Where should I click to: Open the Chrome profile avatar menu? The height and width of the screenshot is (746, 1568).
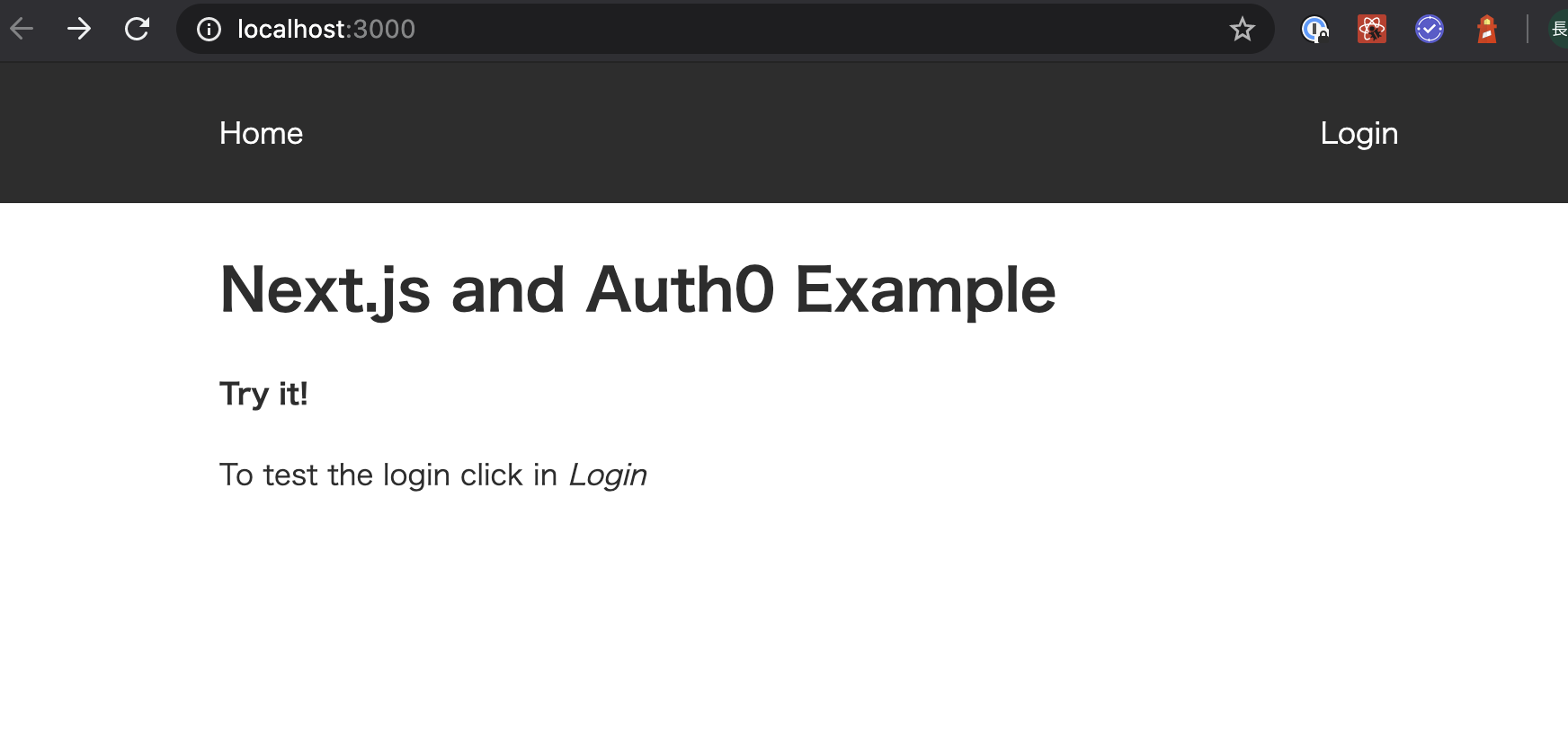pyautogui.click(x=1560, y=30)
